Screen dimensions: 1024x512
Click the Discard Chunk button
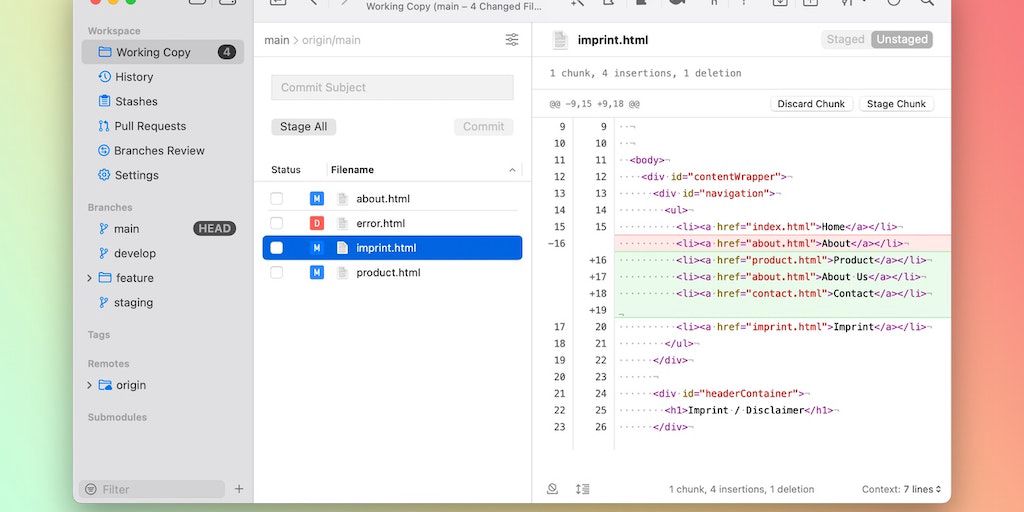click(x=811, y=104)
